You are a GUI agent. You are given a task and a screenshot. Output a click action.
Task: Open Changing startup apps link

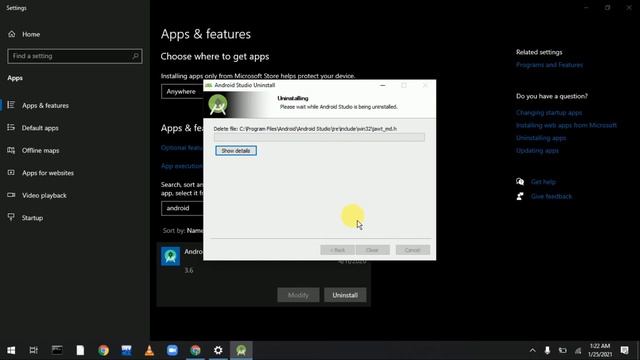pyautogui.click(x=549, y=112)
